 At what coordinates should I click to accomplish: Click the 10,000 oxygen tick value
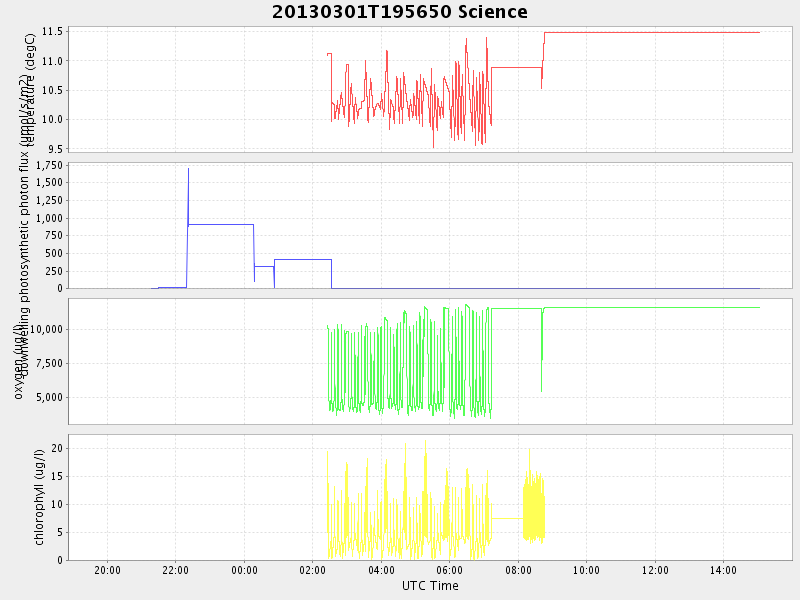click(46, 329)
